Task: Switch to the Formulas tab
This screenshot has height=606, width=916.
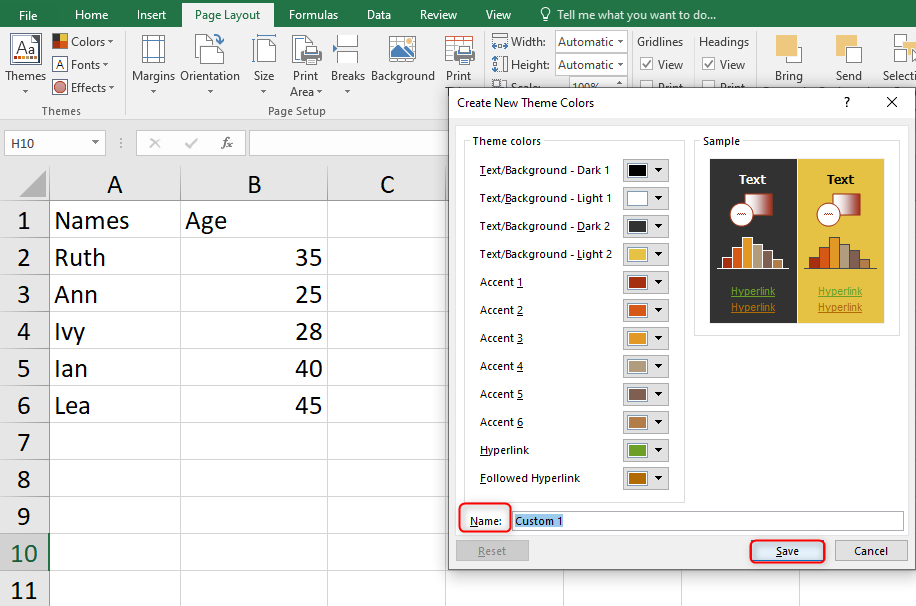Action: point(313,14)
